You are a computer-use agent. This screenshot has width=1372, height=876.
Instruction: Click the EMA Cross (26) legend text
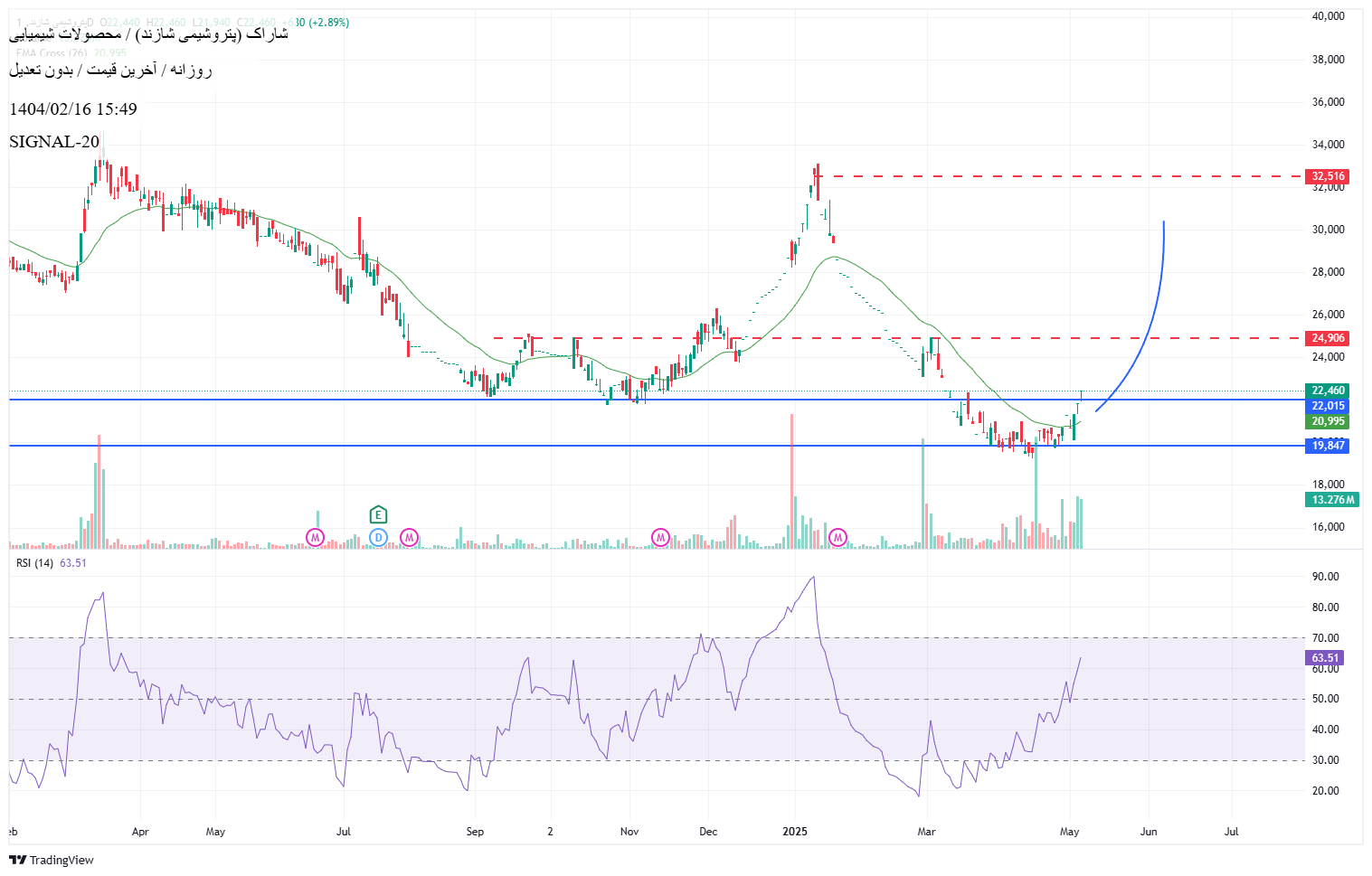[x=52, y=53]
